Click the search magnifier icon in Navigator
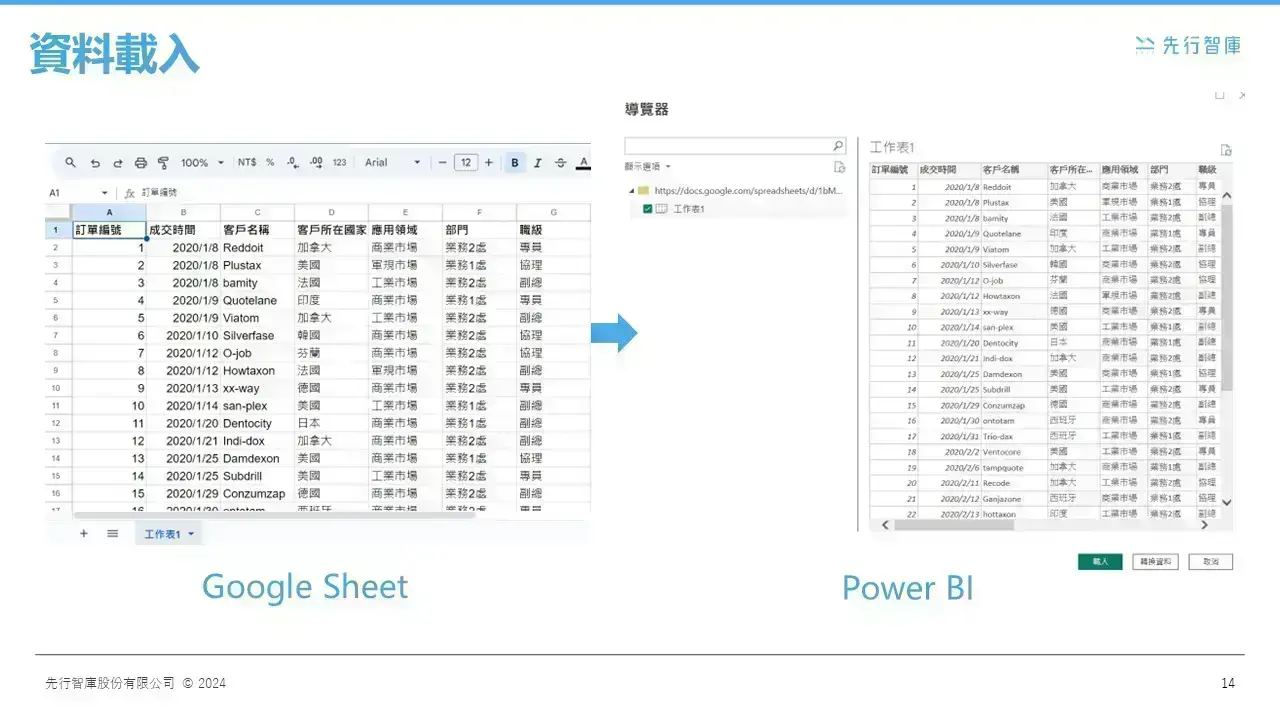 click(839, 146)
